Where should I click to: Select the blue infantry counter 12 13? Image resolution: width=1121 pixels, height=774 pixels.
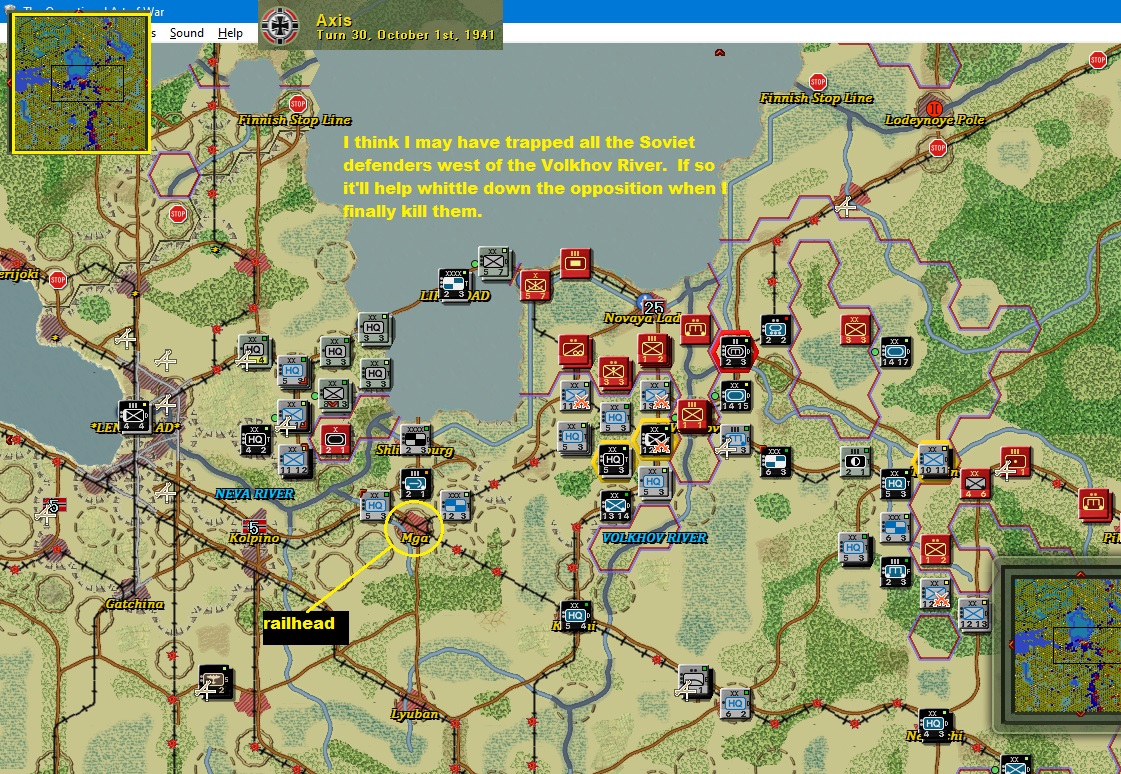[974, 615]
